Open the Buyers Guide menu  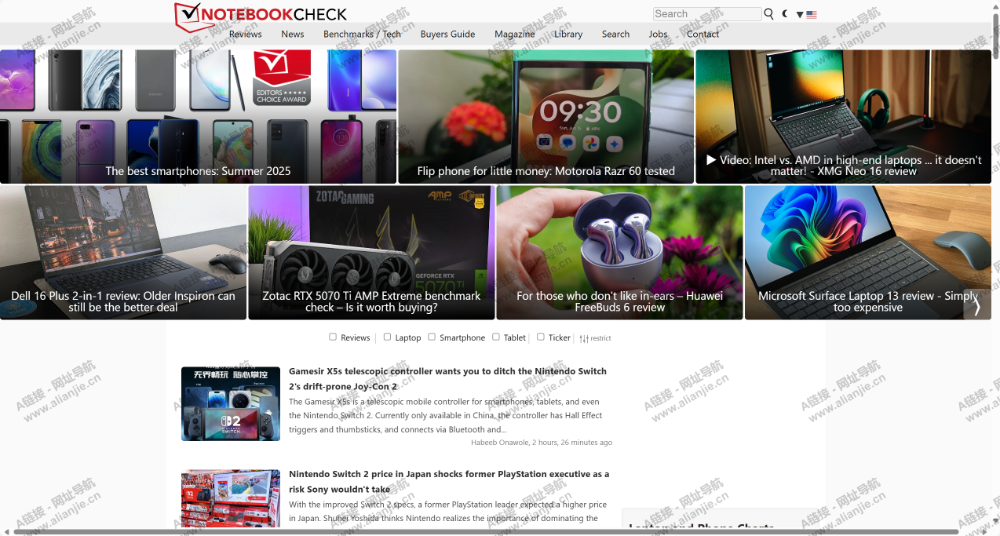tap(448, 34)
